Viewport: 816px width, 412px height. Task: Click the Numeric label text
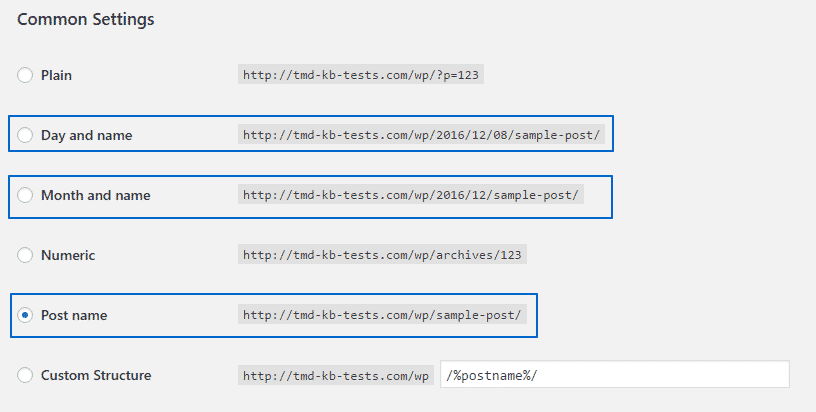pos(68,255)
